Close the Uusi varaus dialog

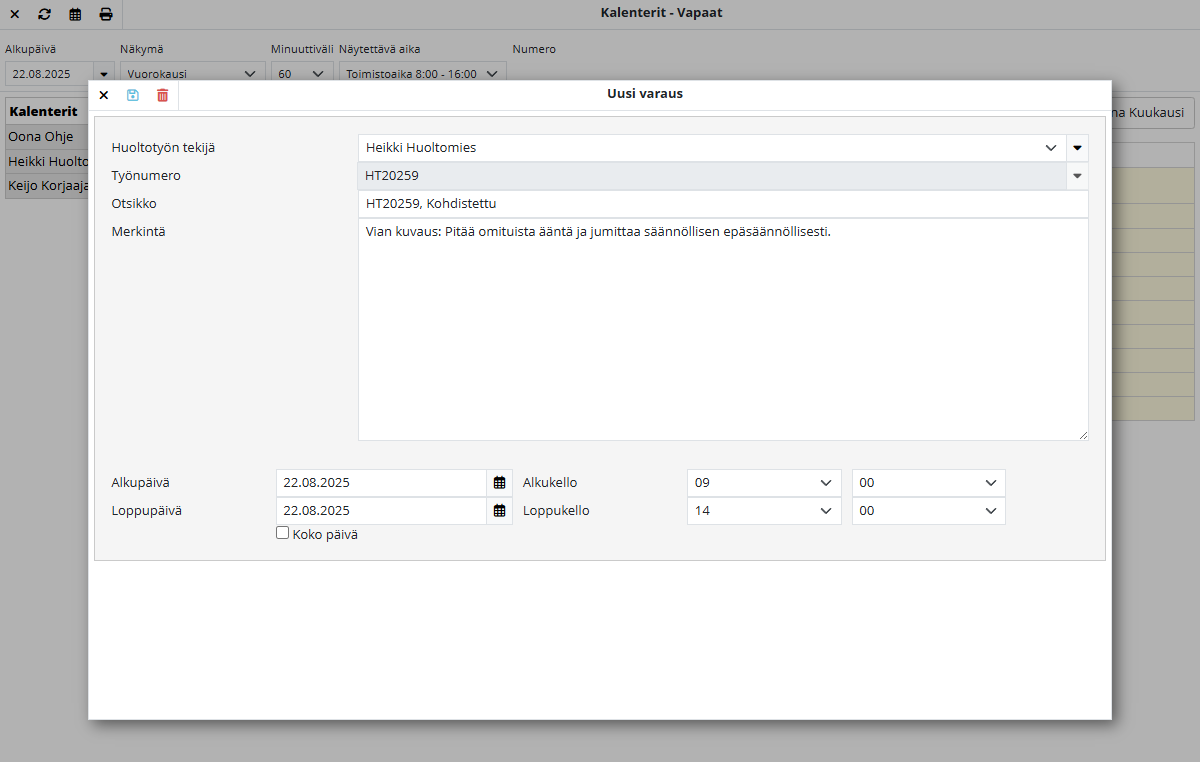(104, 95)
